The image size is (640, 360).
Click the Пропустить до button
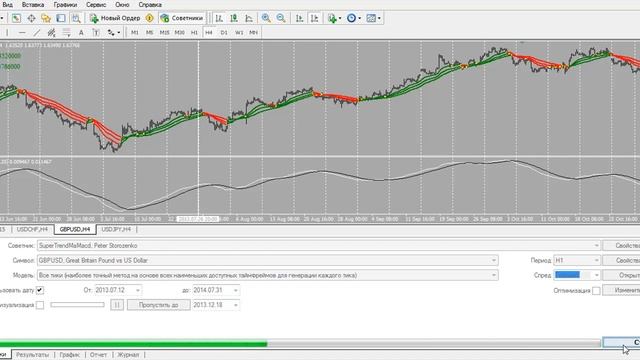tap(158, 305)
